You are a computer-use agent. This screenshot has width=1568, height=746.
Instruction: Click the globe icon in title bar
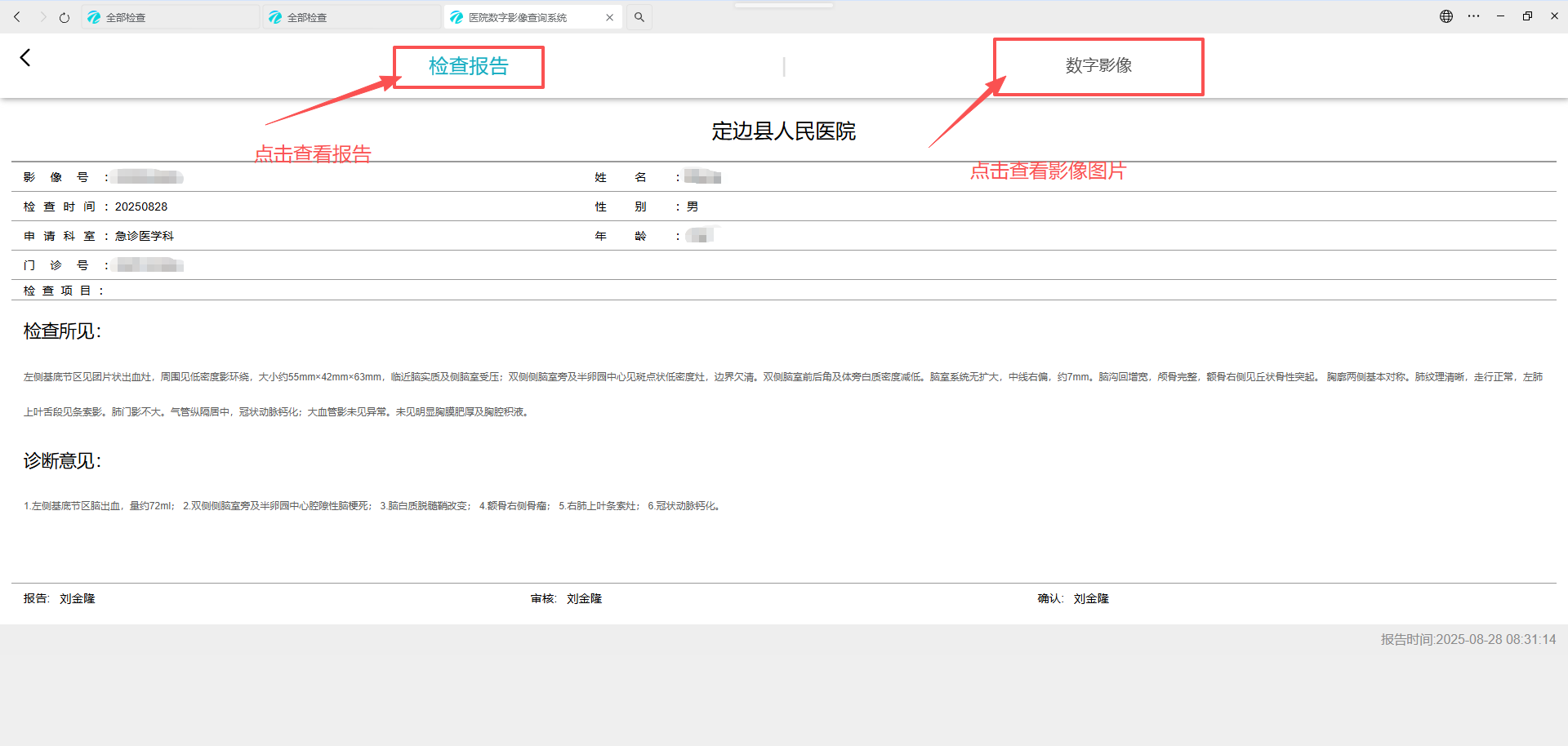click(1446, 16)
